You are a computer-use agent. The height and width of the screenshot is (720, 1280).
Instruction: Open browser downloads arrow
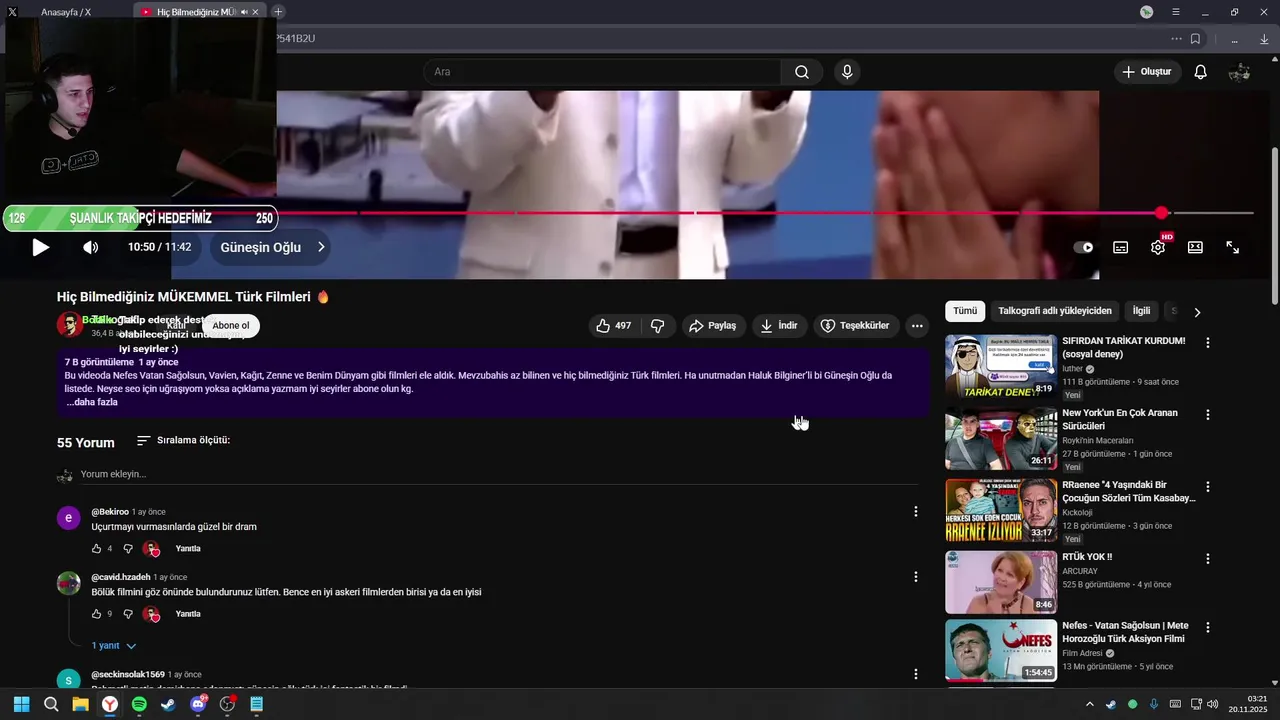pos(1264,39)
